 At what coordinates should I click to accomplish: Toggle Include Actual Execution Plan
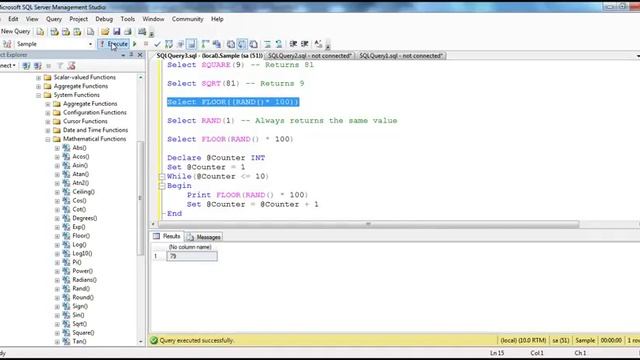pos(205,44)
